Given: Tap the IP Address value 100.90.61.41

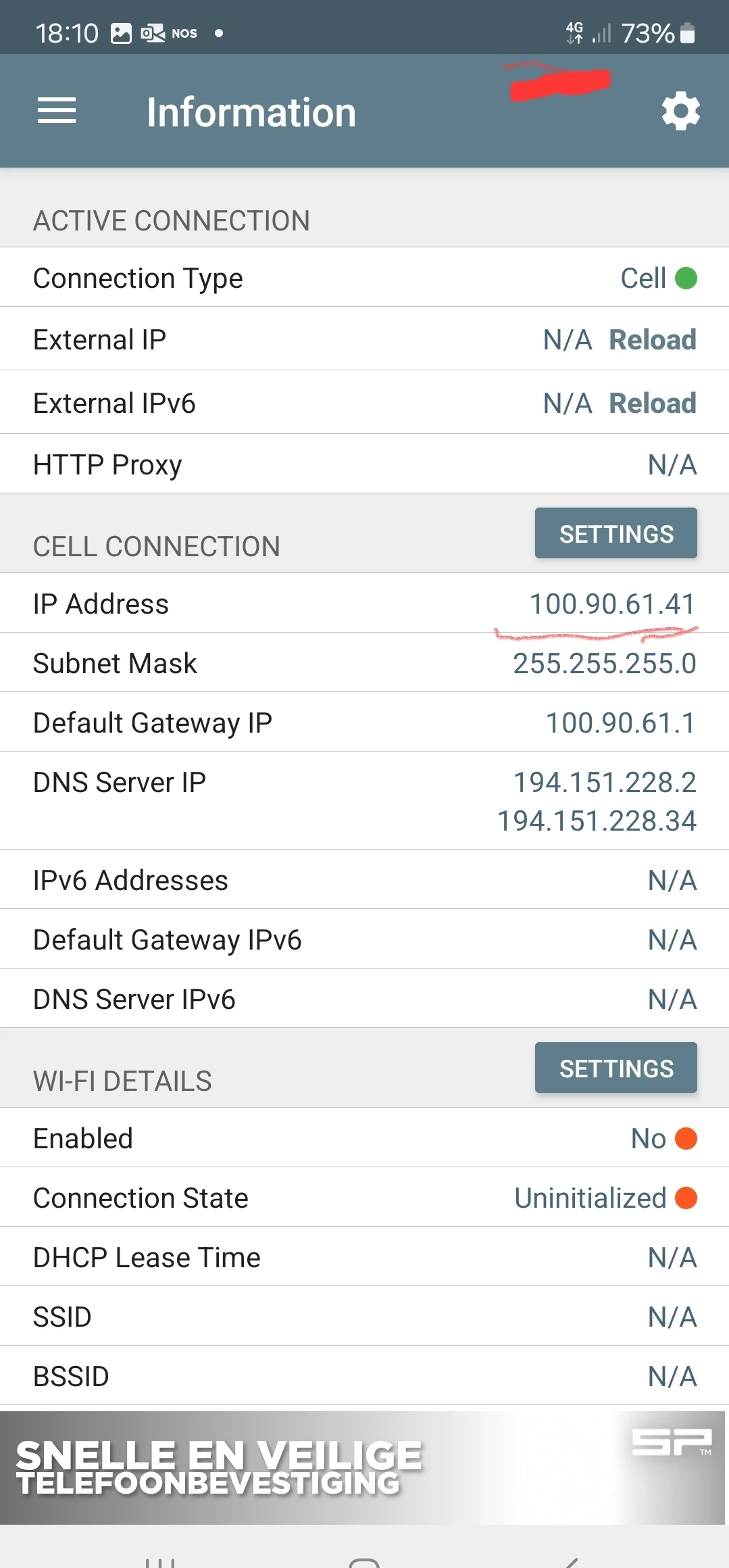Looking at the screenshot, I should click(612, 604).
